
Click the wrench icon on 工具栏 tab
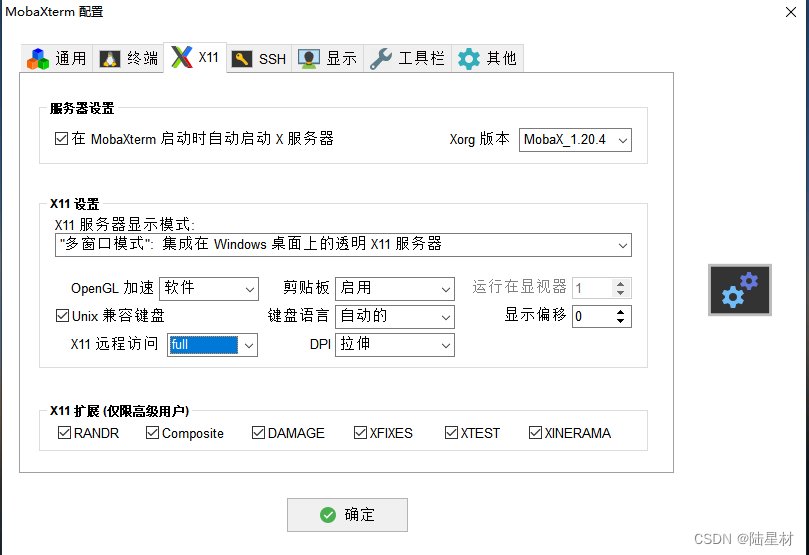(x=381, y=59)
